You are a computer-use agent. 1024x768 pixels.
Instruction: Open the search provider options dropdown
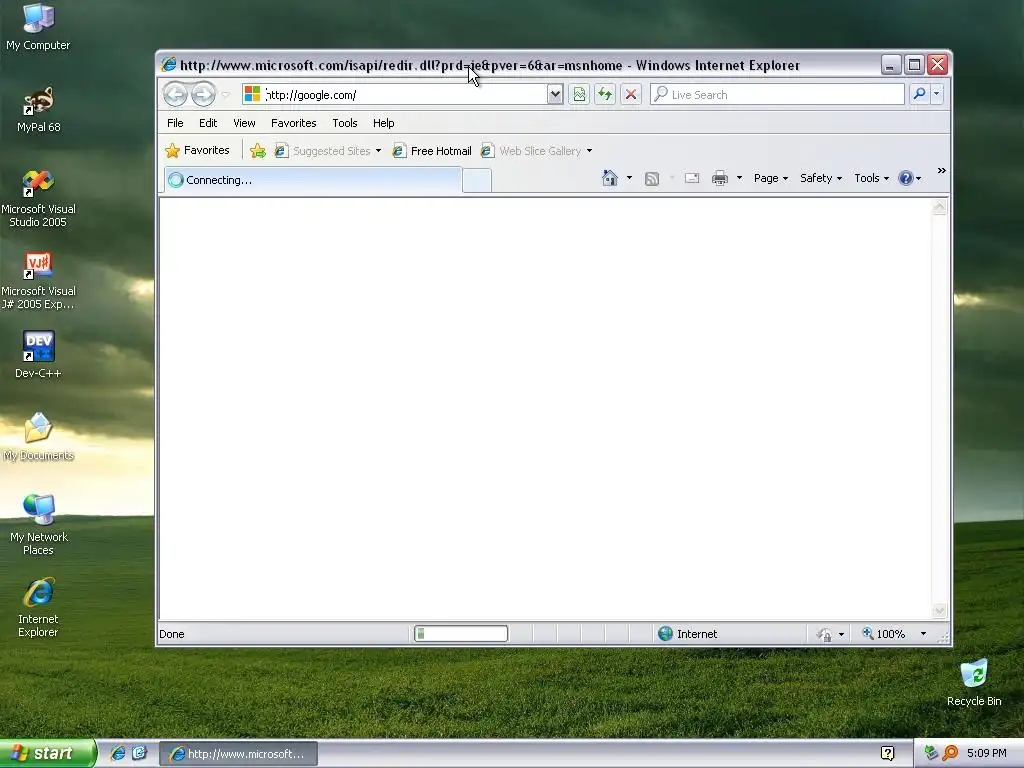click(936, 94)
